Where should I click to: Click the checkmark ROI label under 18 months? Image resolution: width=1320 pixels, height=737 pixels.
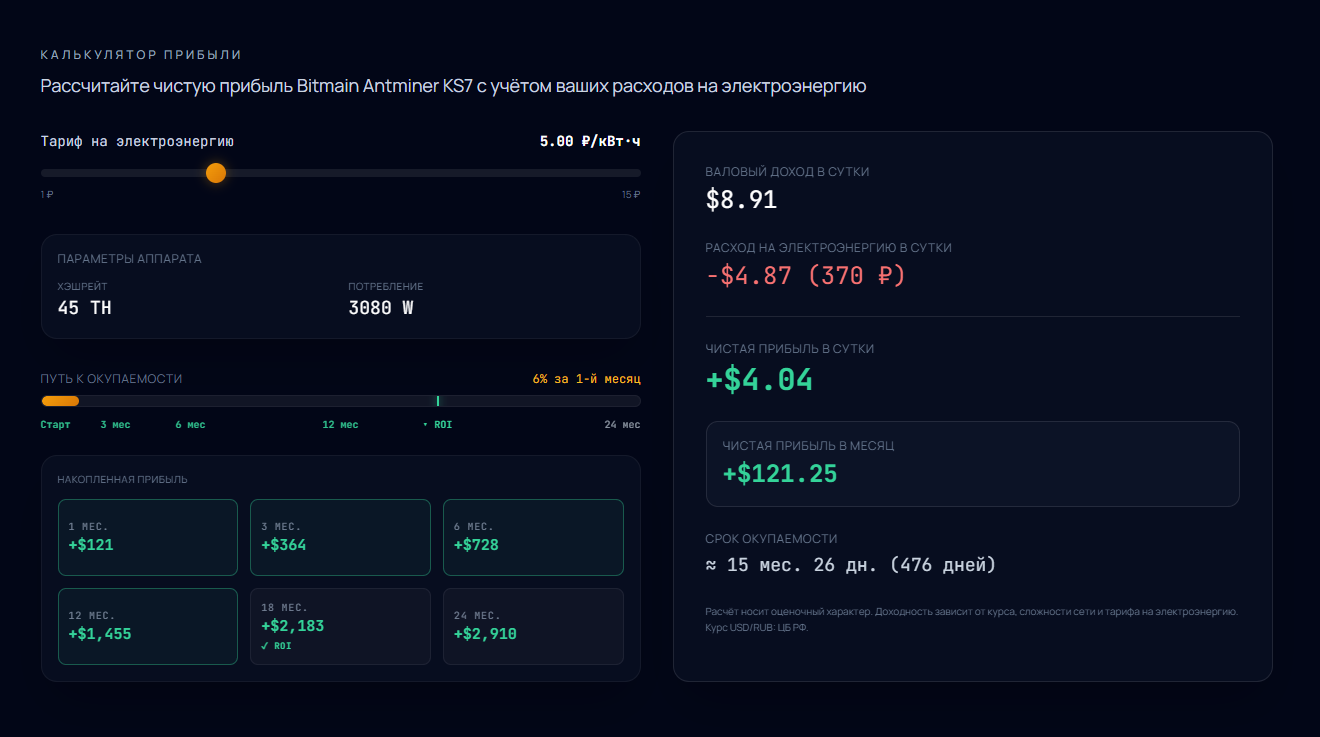point(278,646)
